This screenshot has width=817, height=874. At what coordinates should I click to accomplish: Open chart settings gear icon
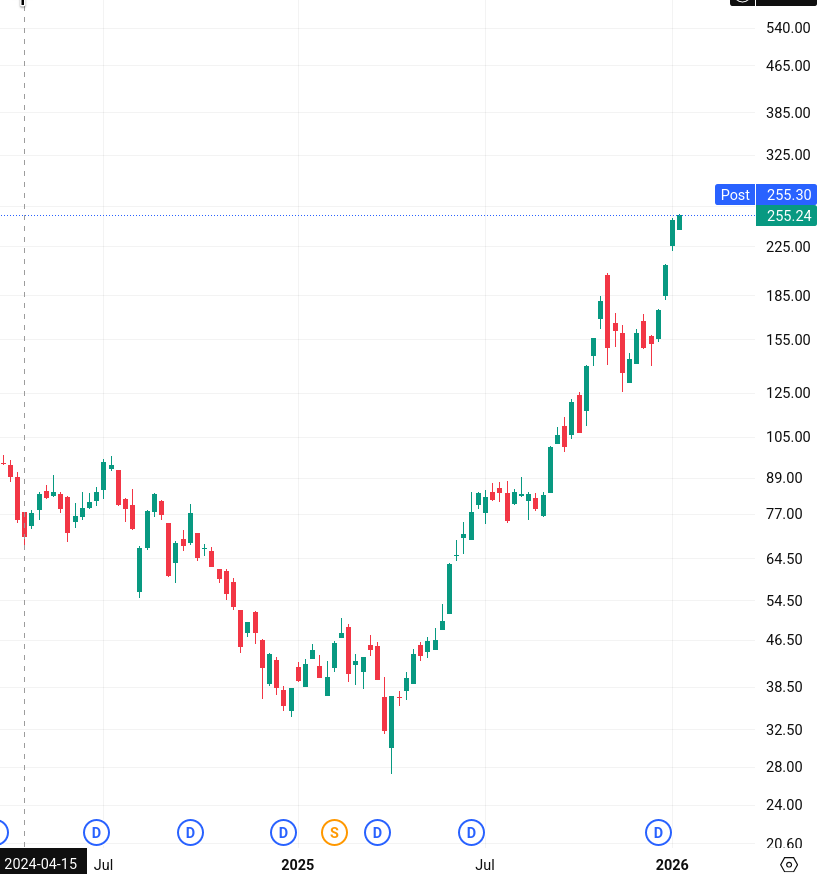789,864
